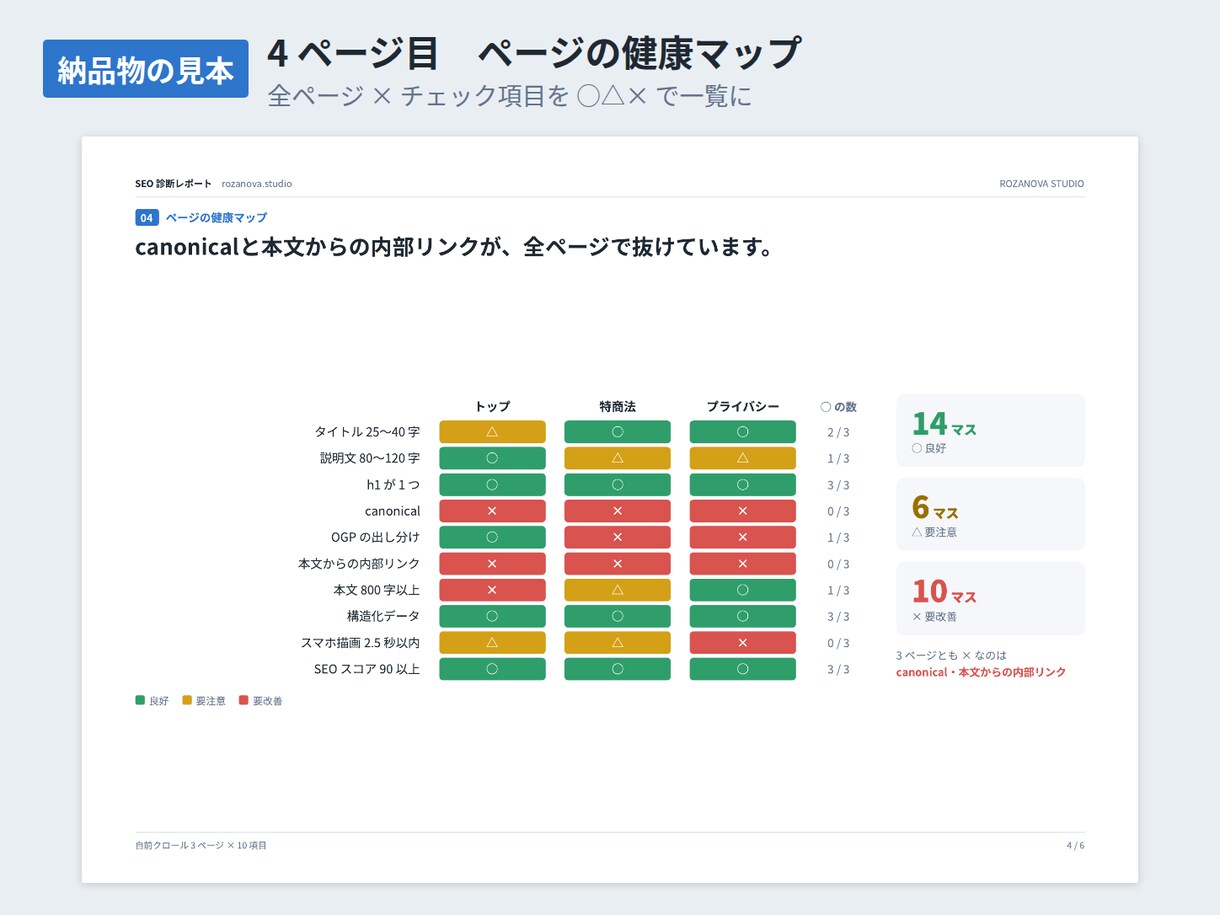Click the canonical row label
The image size is (1220, 915).
[x=392, y=511]
